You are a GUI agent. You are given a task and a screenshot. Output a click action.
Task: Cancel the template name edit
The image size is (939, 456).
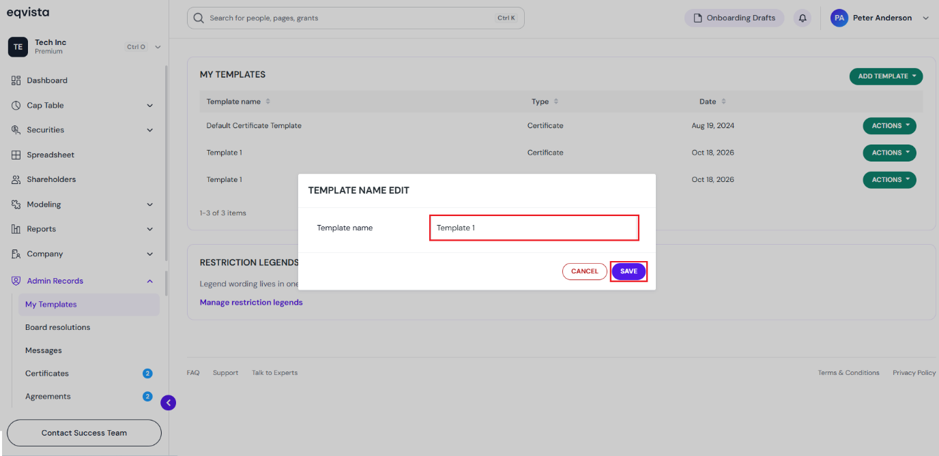[584, 271]
